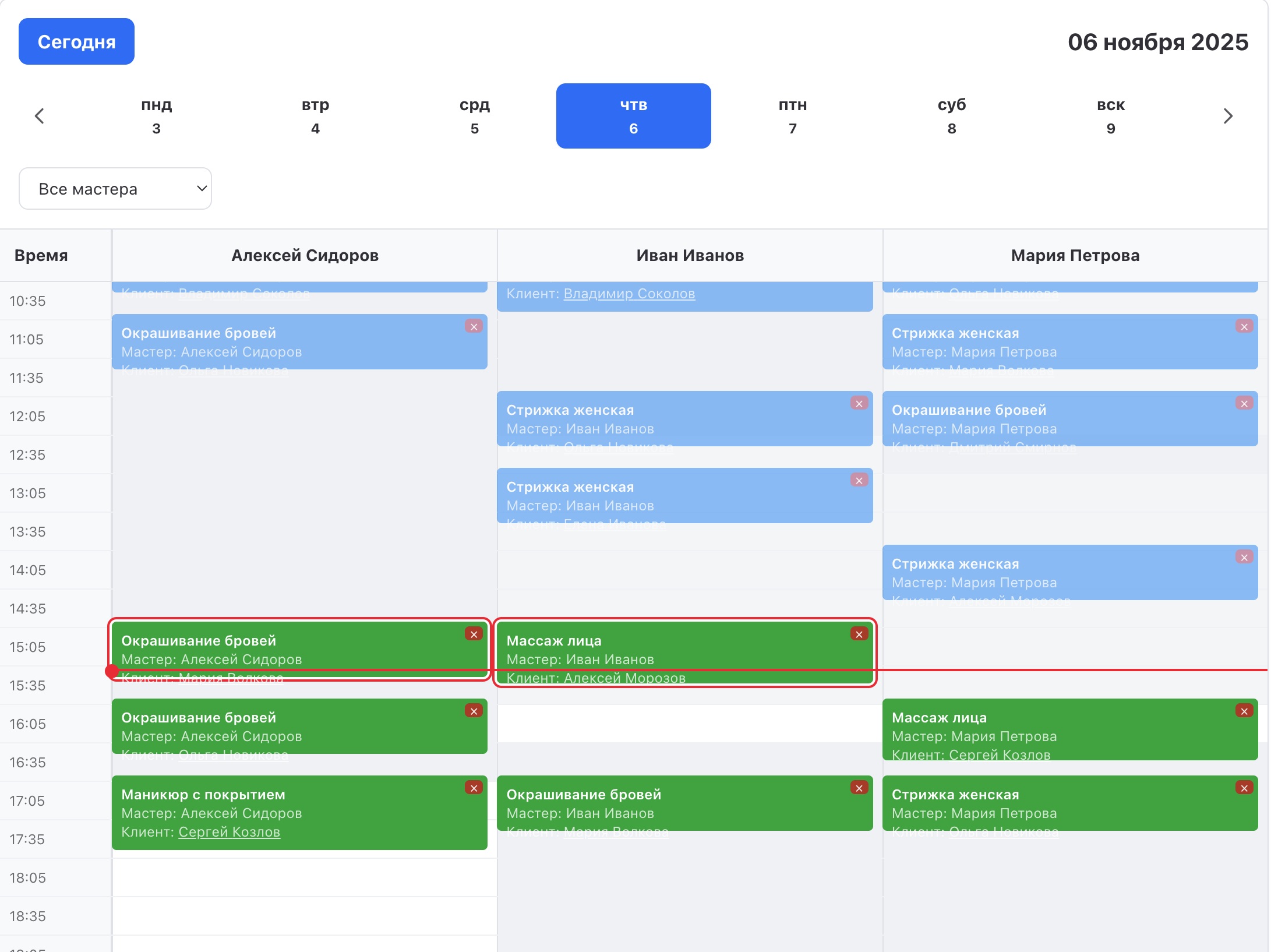This screenshot has height=952, width=1271.
Task: Switch to Saturday суб 8 tab
Action: point(951,116)
